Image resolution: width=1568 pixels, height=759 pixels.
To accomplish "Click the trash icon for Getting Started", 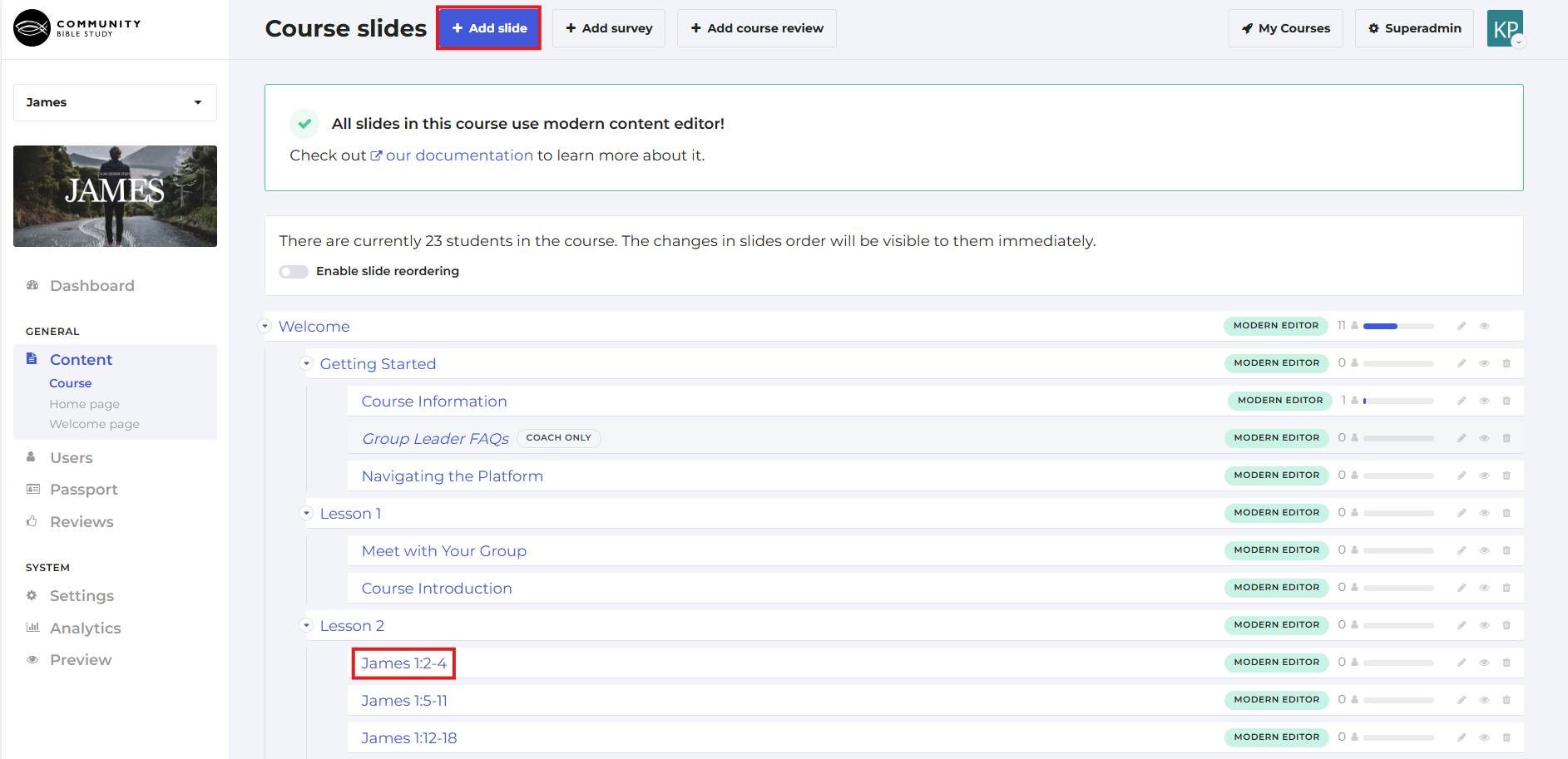I will (x=1506, y=363).
